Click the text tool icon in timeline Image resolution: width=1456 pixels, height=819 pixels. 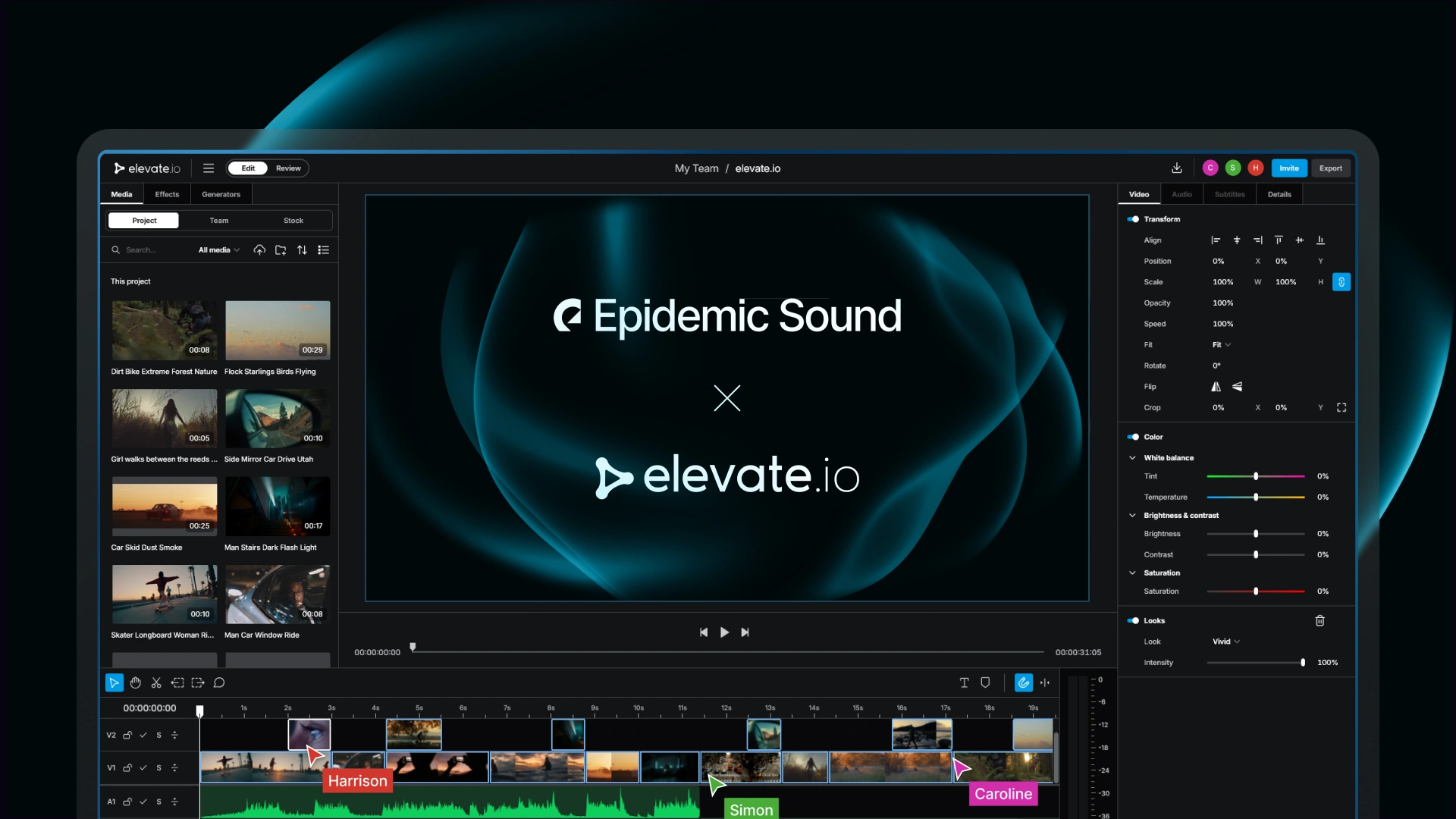[964, 682]
